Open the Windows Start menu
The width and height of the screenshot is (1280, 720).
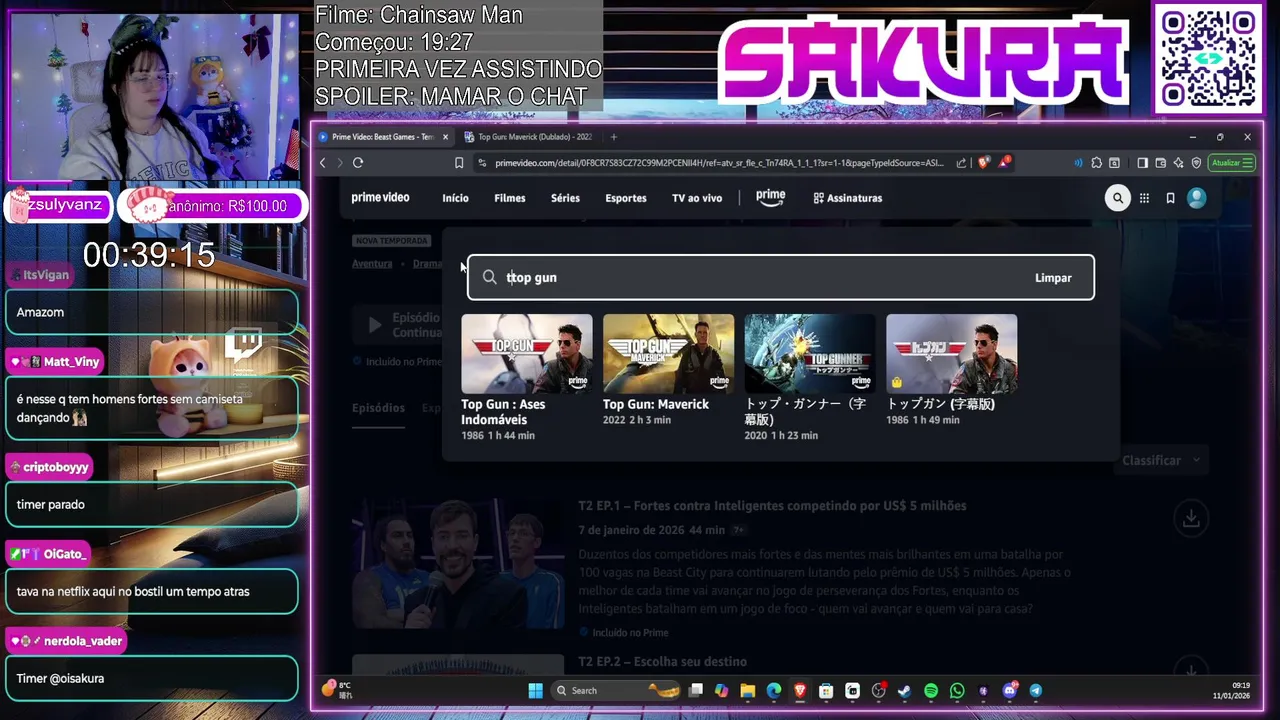[535, 690]
